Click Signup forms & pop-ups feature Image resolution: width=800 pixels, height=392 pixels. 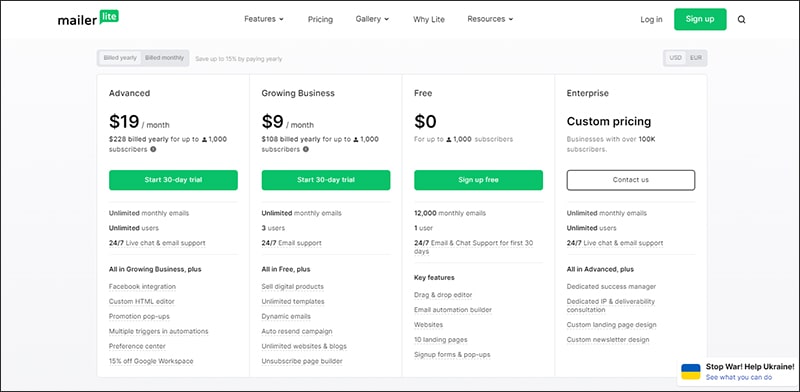point(452,354)
